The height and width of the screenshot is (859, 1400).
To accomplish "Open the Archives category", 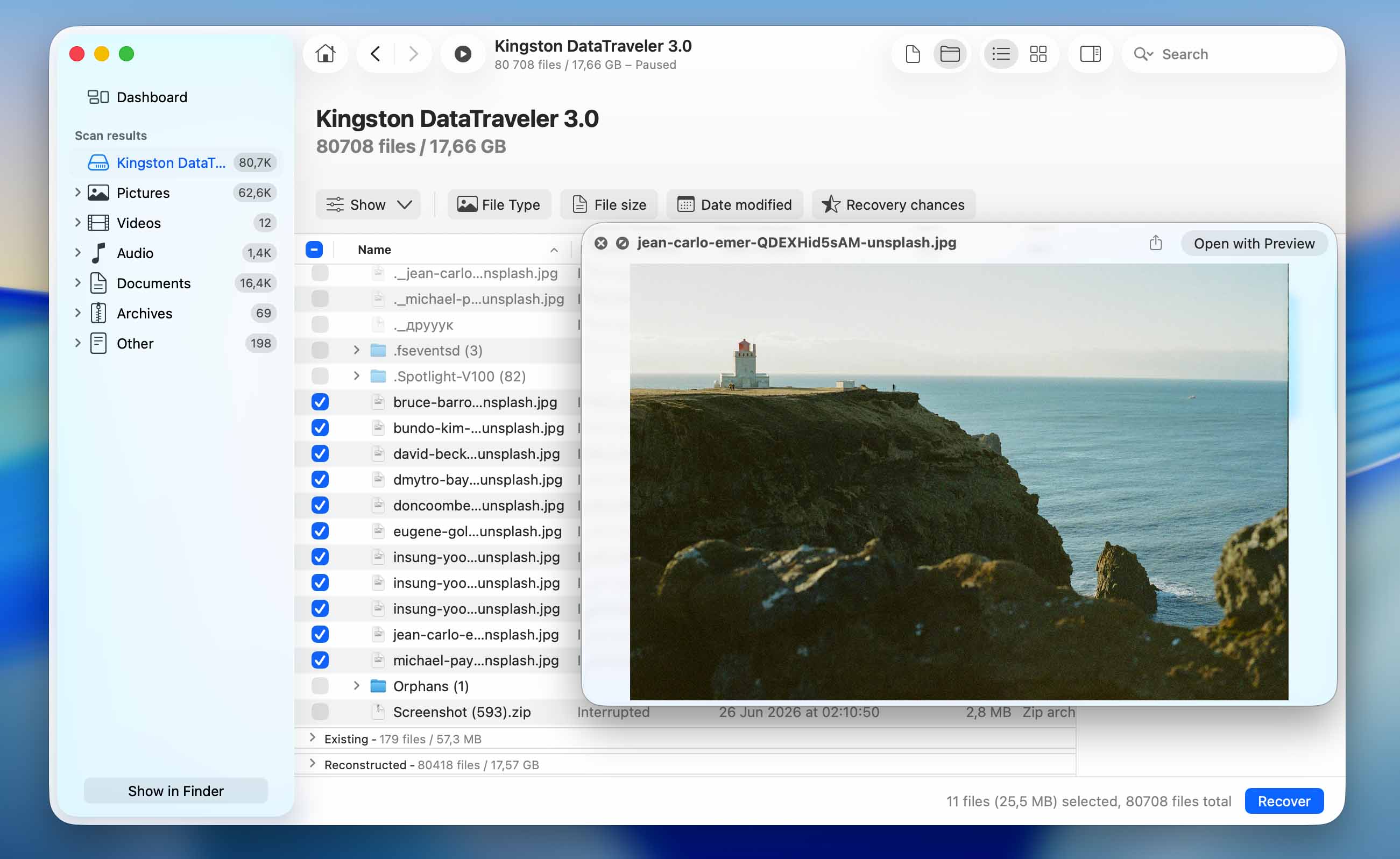I will [x=175, y=313].
